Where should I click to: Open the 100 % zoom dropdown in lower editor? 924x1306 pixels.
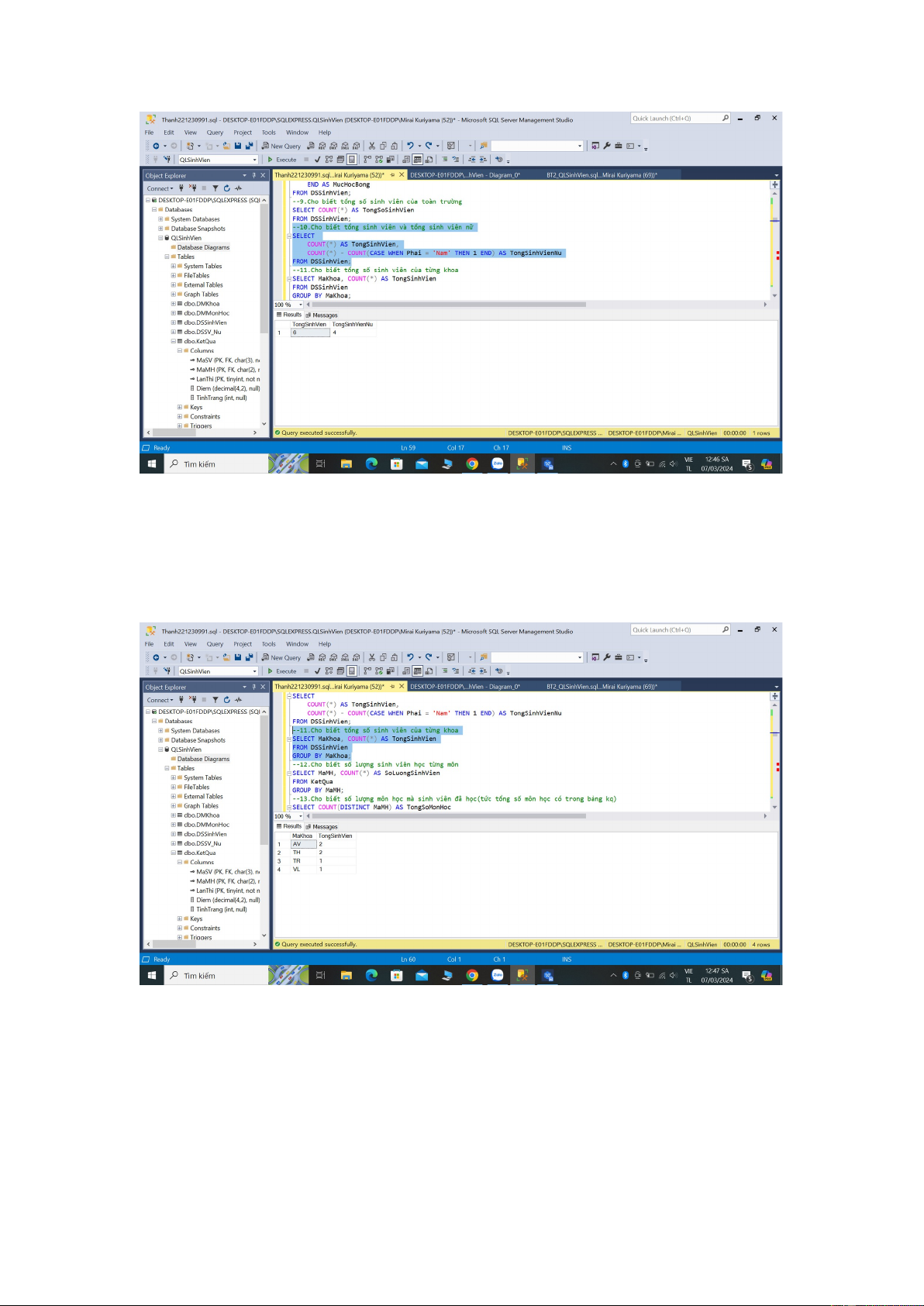point(301,816)
